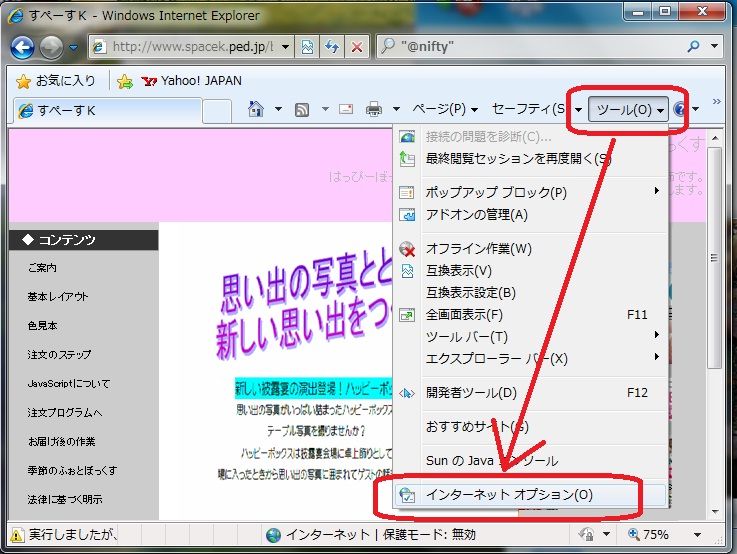
Task: Click the Back navigation button
Action: [24, 46]
